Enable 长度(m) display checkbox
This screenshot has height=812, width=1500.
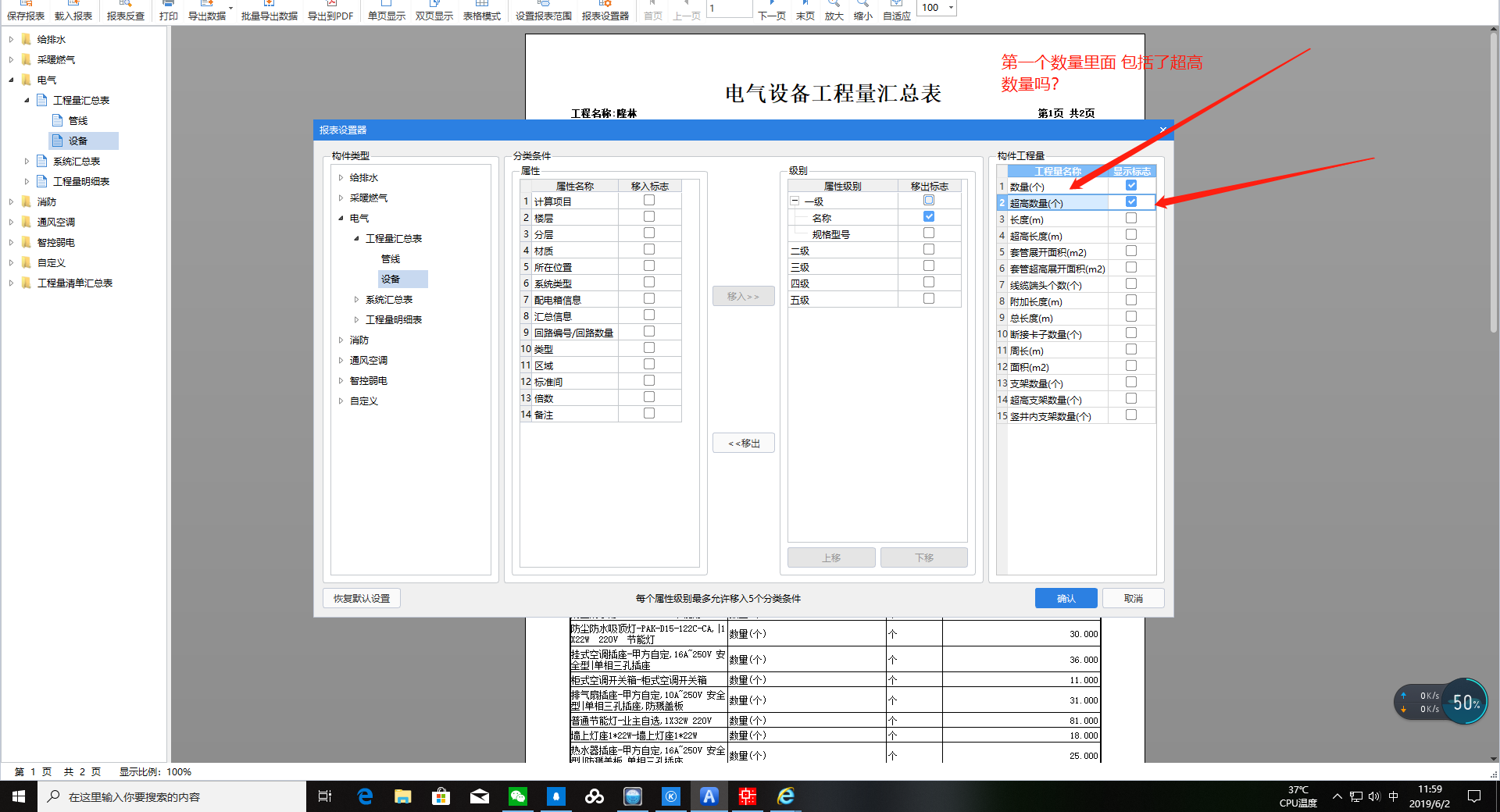[1131, 219]
